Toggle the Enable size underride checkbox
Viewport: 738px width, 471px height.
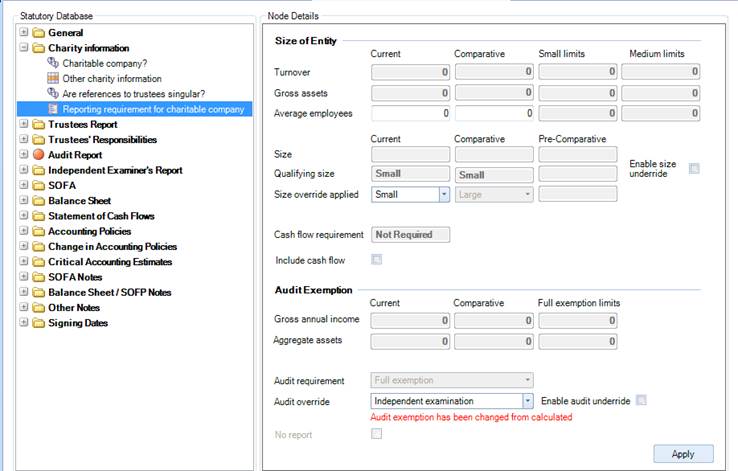point(694,168)
